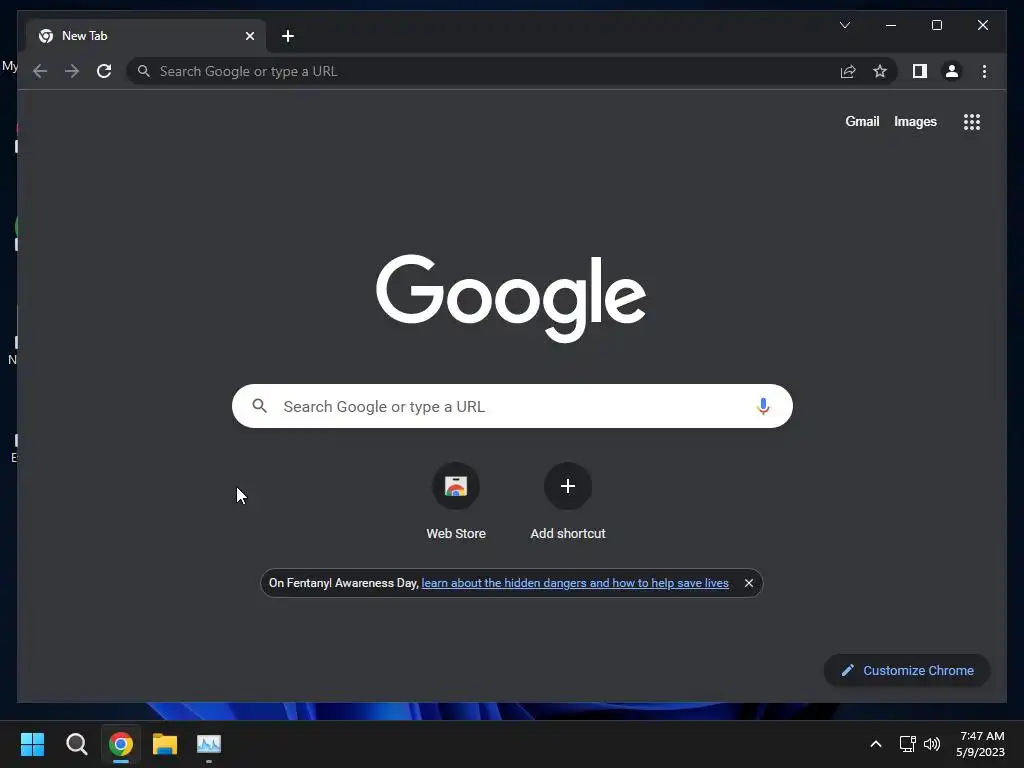Open the Gmail link

pos(862,121)
